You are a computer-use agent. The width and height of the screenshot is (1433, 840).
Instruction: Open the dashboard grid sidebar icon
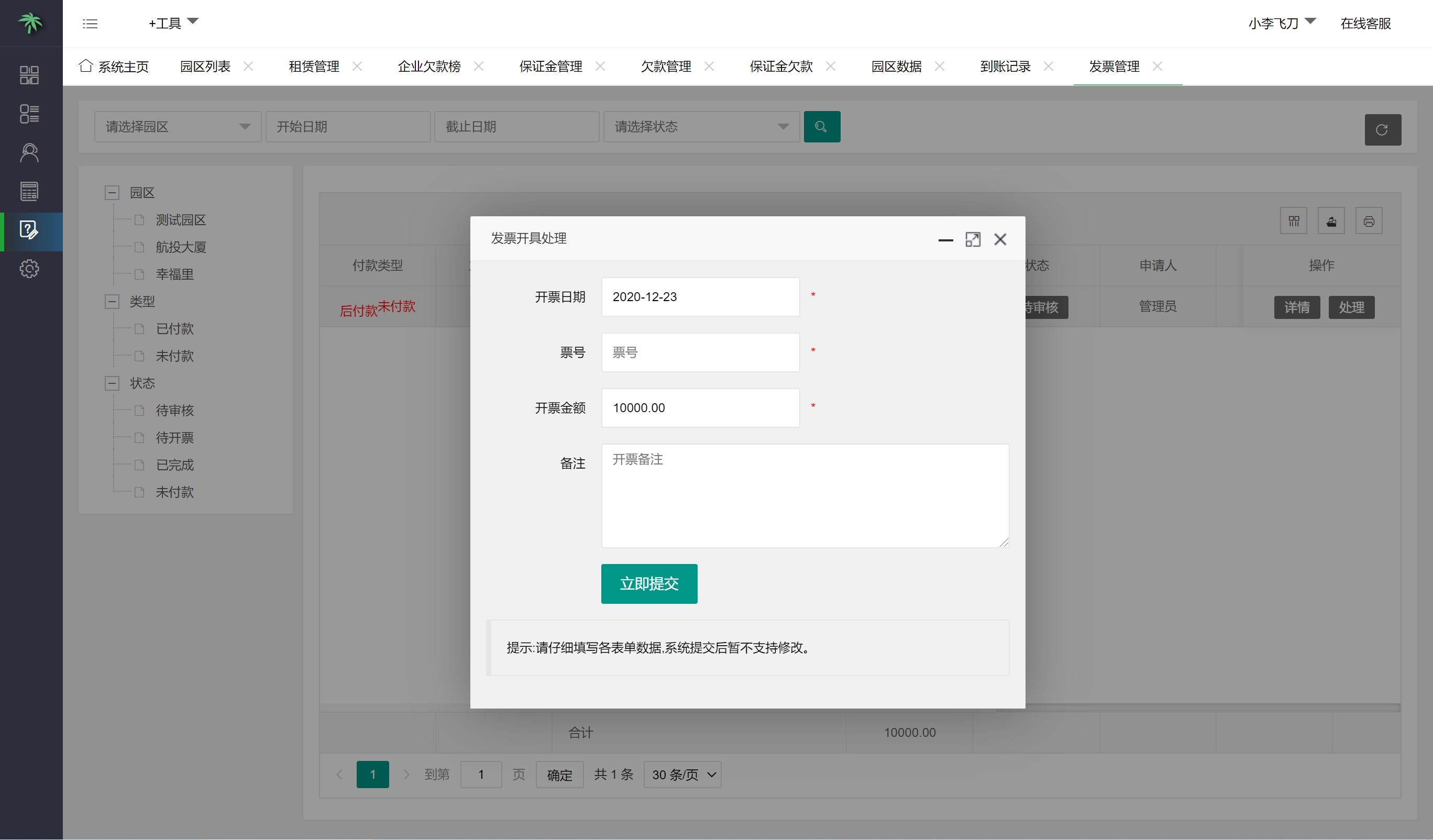(29, 74)
